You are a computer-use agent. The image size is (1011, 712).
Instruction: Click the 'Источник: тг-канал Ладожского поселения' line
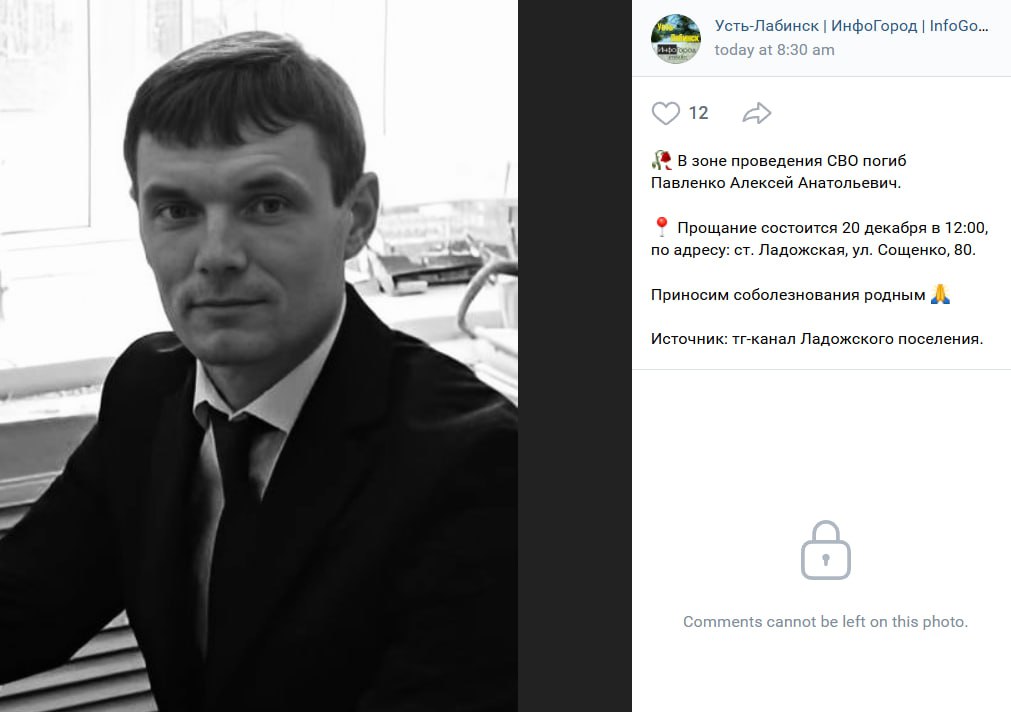817,339
